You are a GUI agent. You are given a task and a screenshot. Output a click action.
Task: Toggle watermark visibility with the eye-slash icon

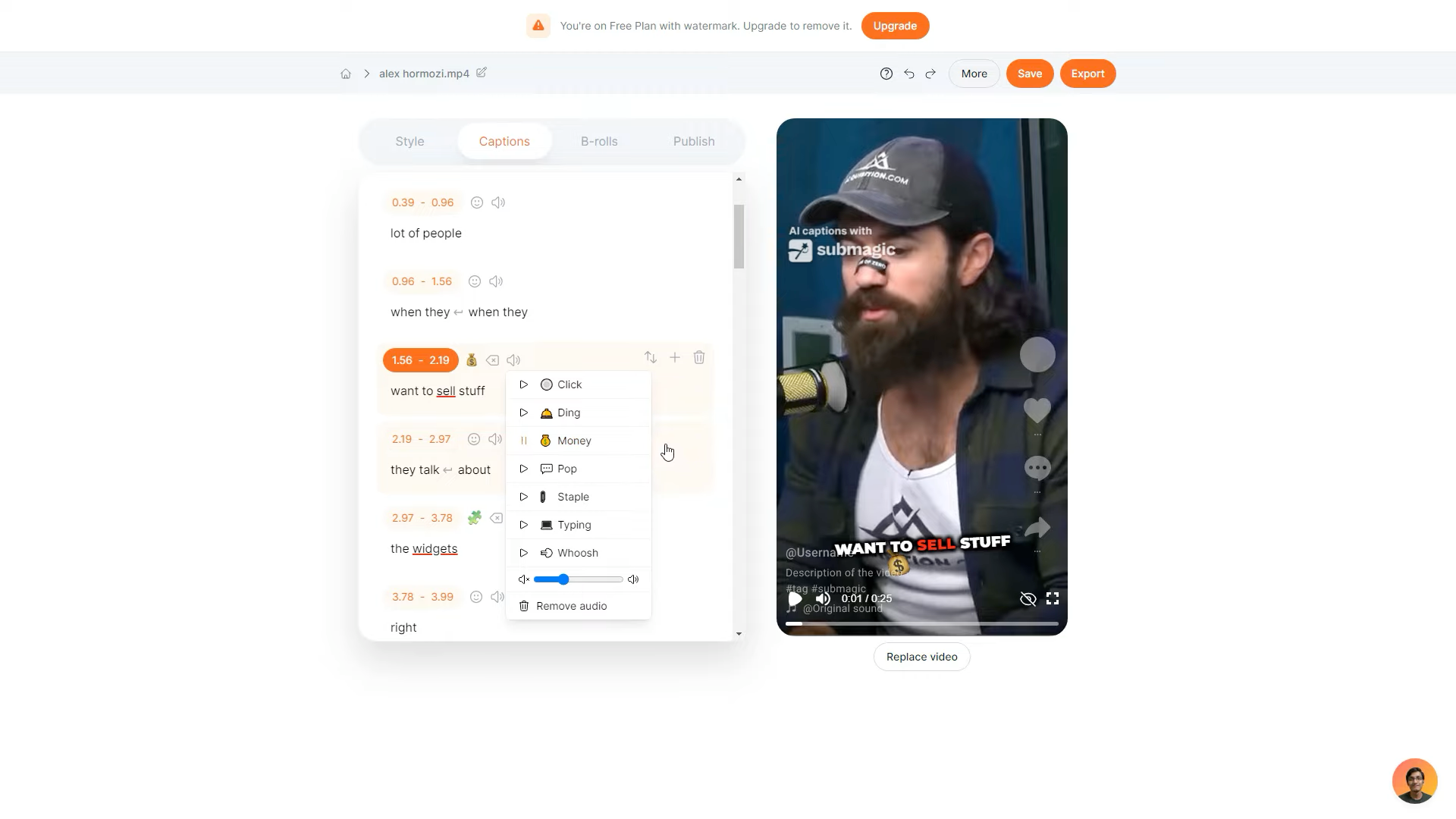[1028, 599]
